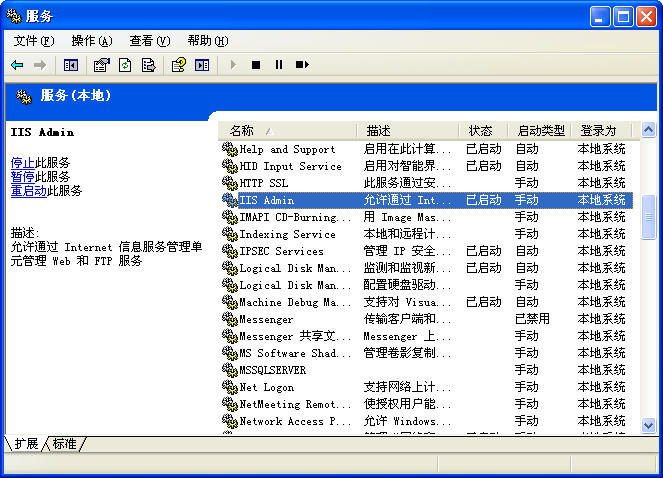Click the Pause Service button

tap(279, 65)
